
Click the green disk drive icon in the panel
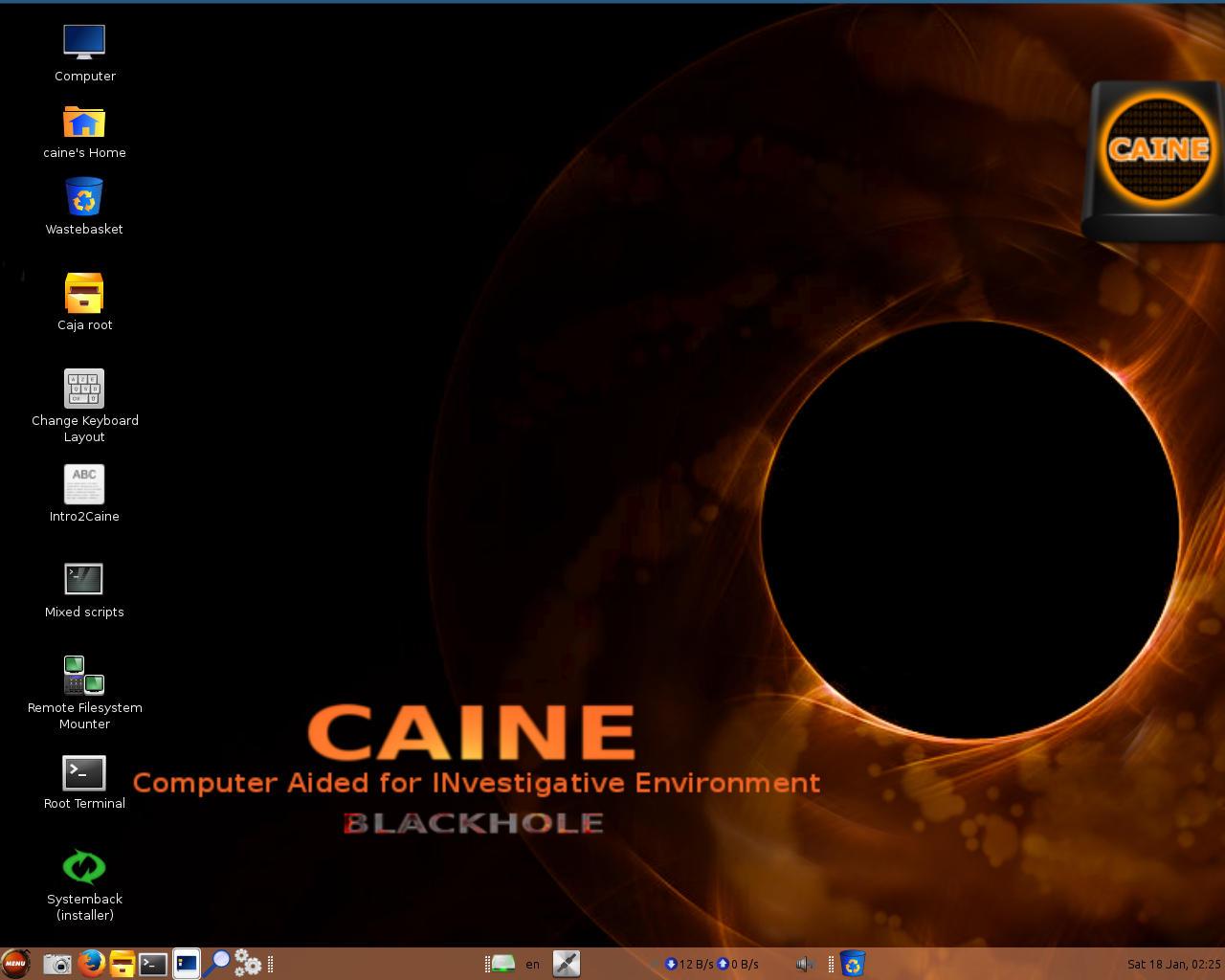503,964
